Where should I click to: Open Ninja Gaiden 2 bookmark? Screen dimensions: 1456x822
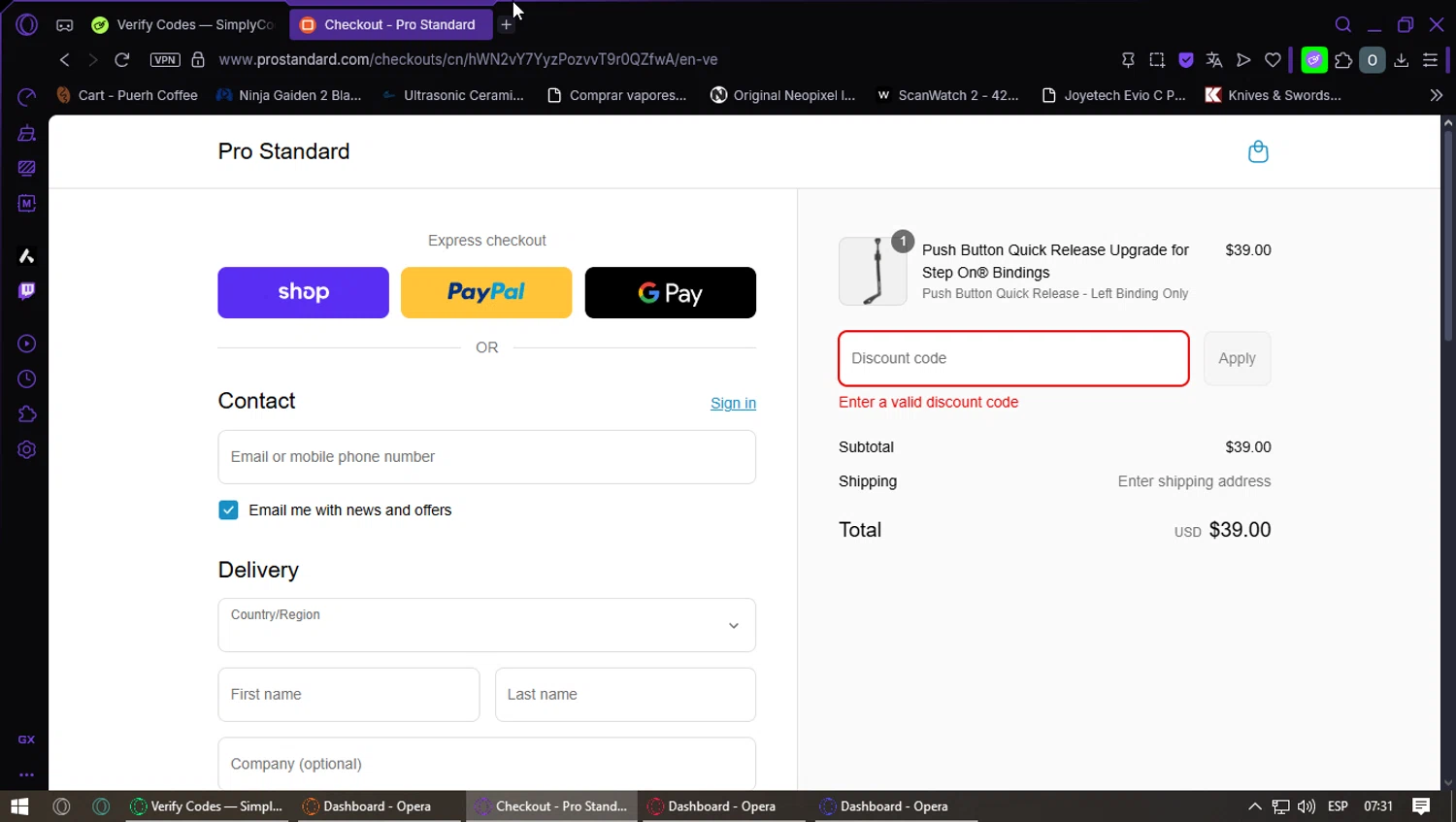pos(289,95)
